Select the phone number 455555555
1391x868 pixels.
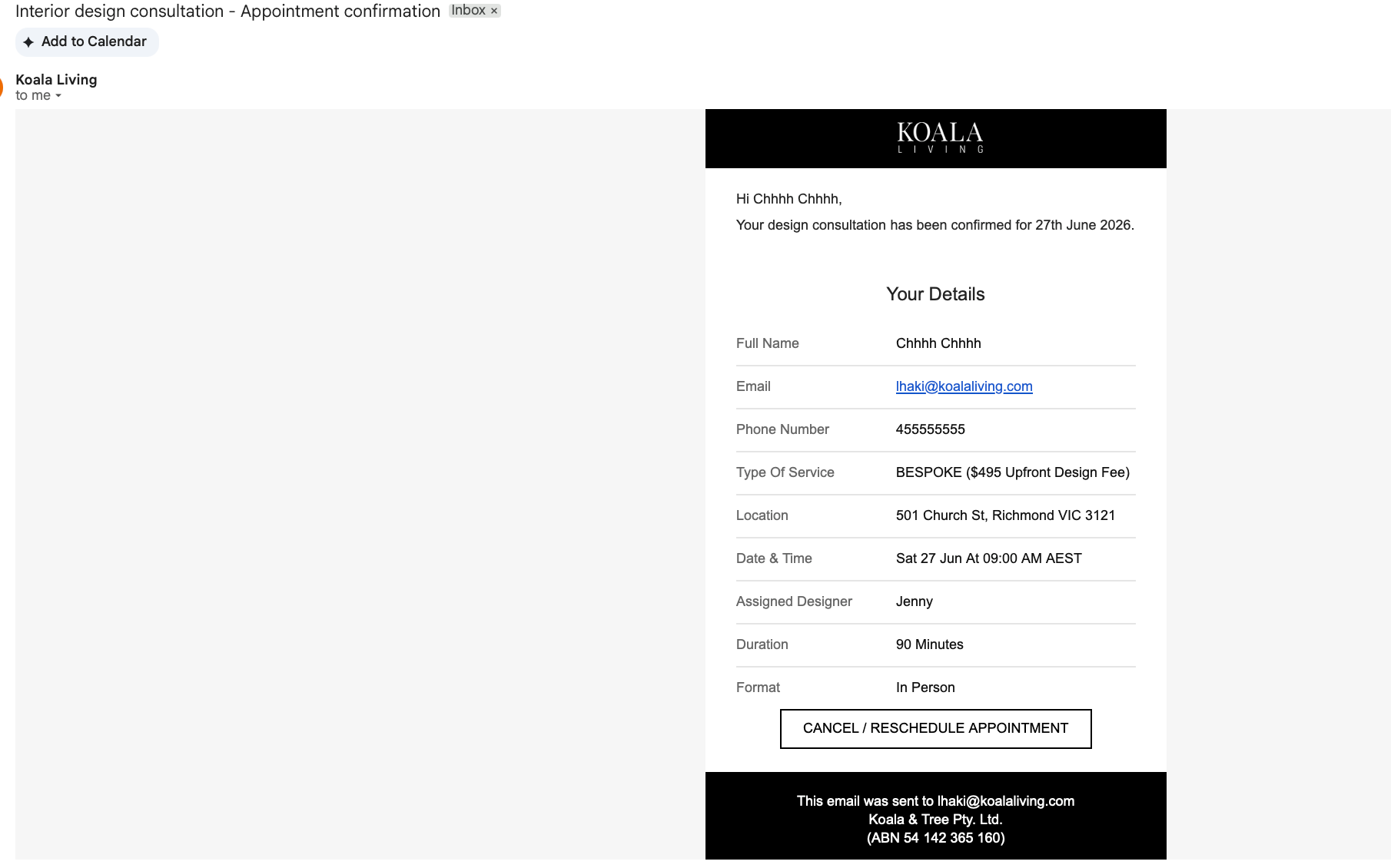(930, 429)
